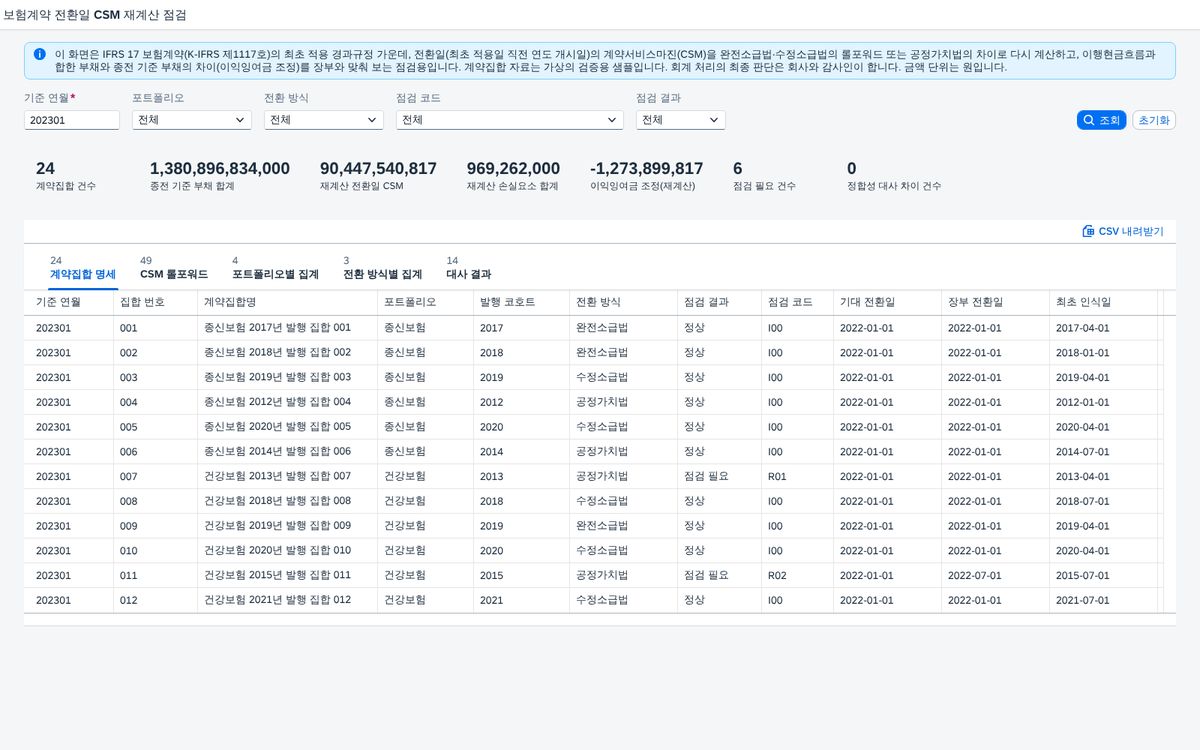Click the 발행 코호트 column header
The width and height of the screenshot is (1200, 750).
click(x=522, y=302)
